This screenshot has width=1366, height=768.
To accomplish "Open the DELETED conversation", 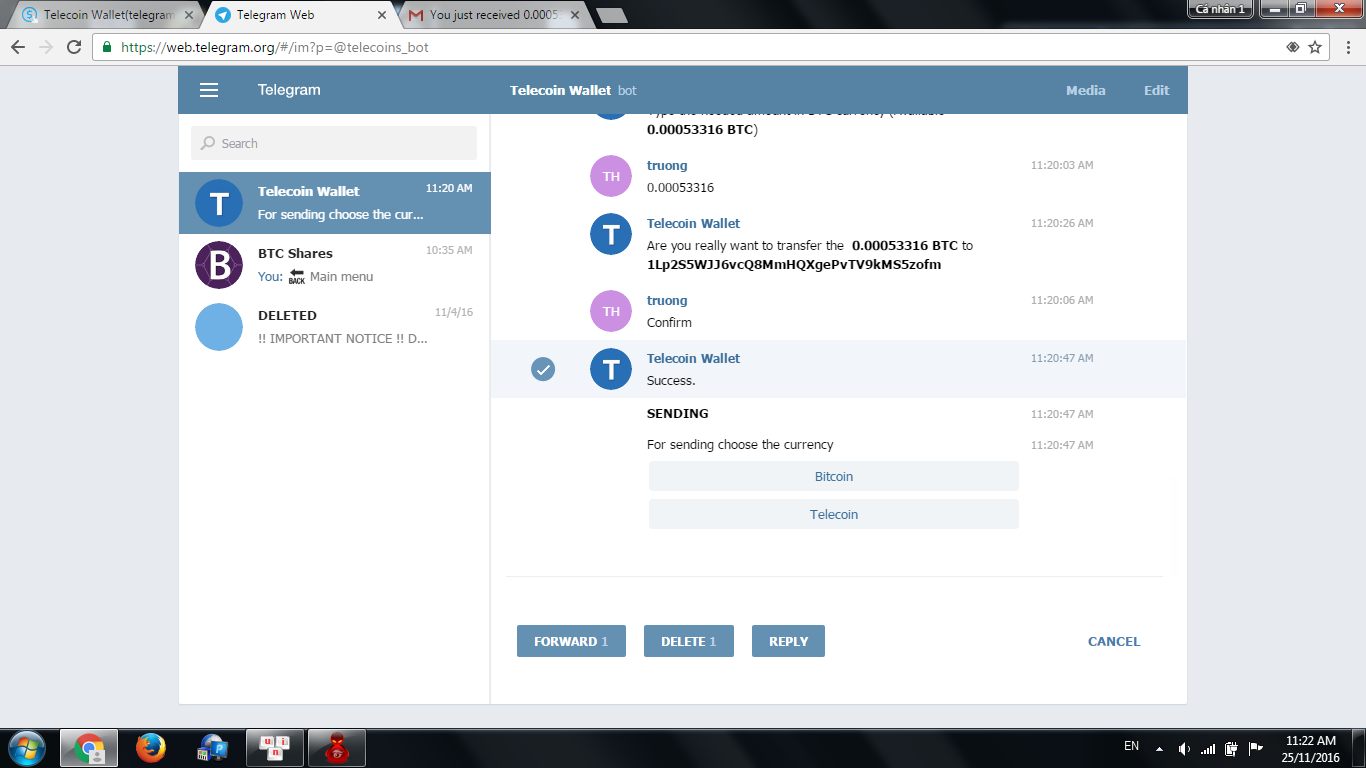I will coord(335,327).
